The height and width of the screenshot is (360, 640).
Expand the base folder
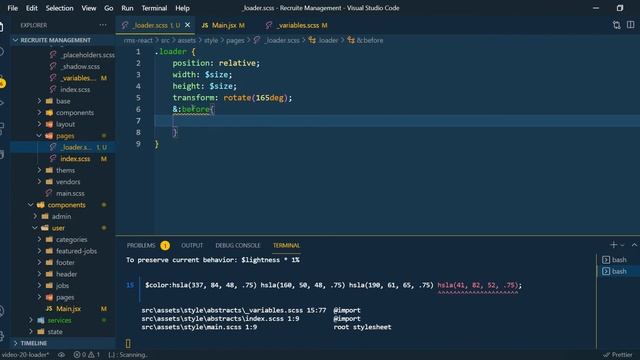(63, 101)
